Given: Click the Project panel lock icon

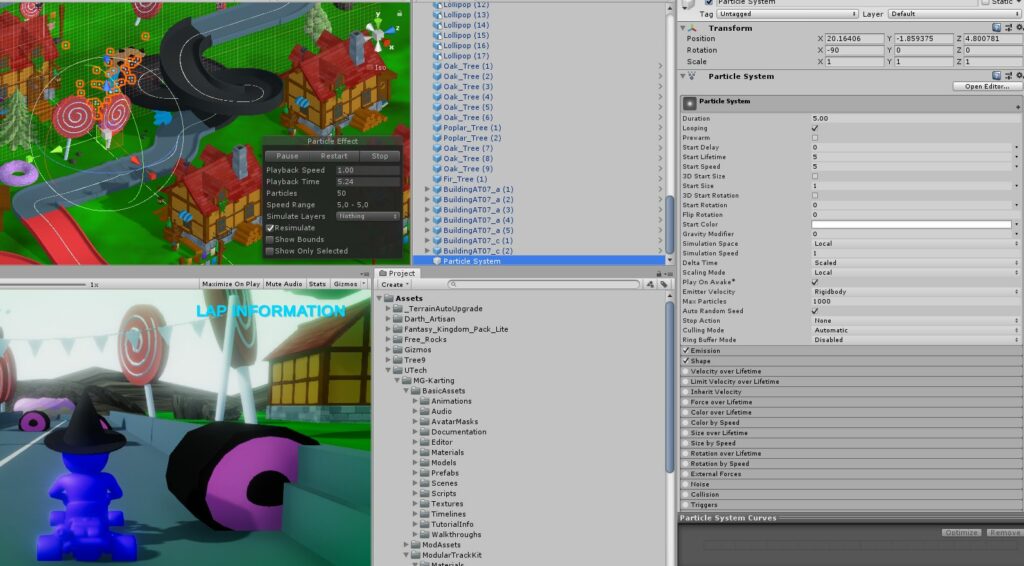Looking at the screenshot, I should (x=660, y=273).
